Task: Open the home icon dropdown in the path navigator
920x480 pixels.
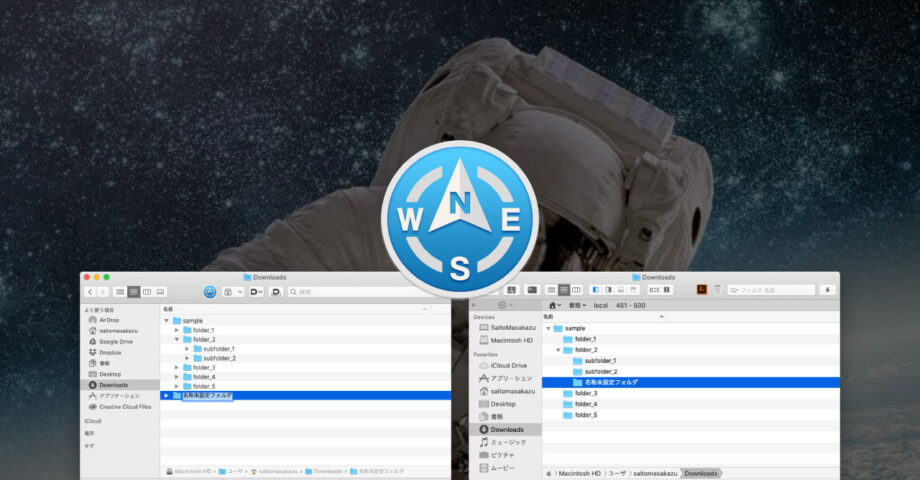Action: click(x=553, y=304)
